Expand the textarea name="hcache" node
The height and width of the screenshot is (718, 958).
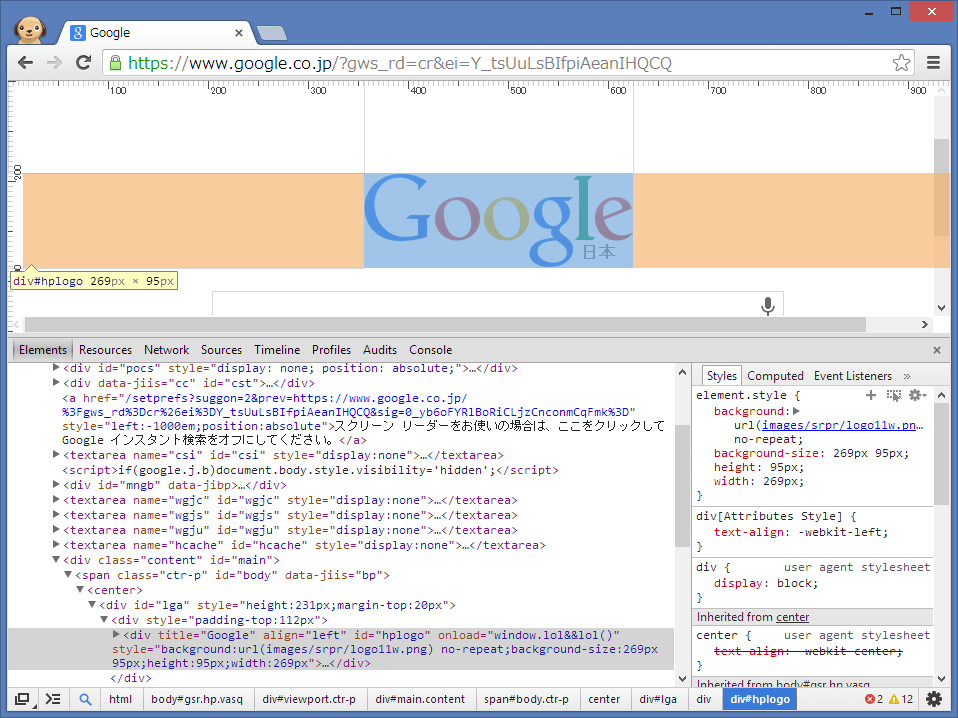56,544
